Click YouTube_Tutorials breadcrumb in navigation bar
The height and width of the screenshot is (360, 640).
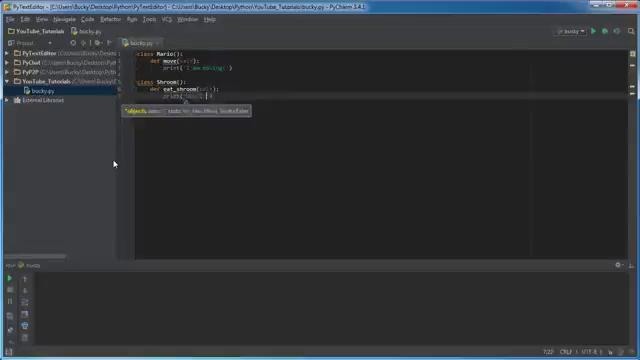(36, 31)
